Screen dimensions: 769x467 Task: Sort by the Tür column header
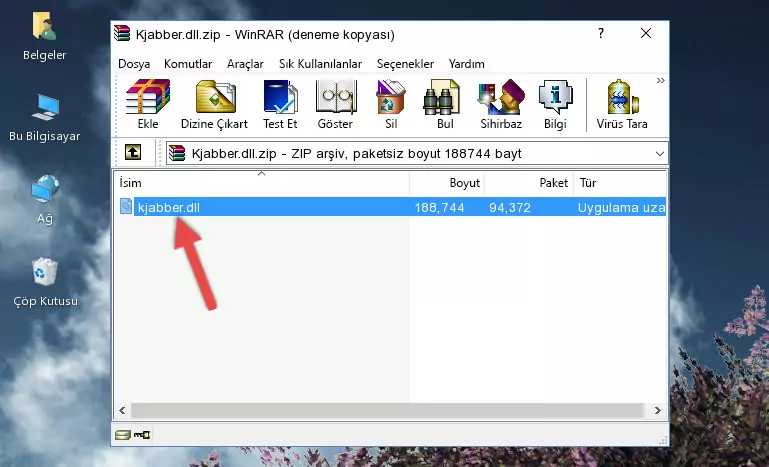coord(620,182)
